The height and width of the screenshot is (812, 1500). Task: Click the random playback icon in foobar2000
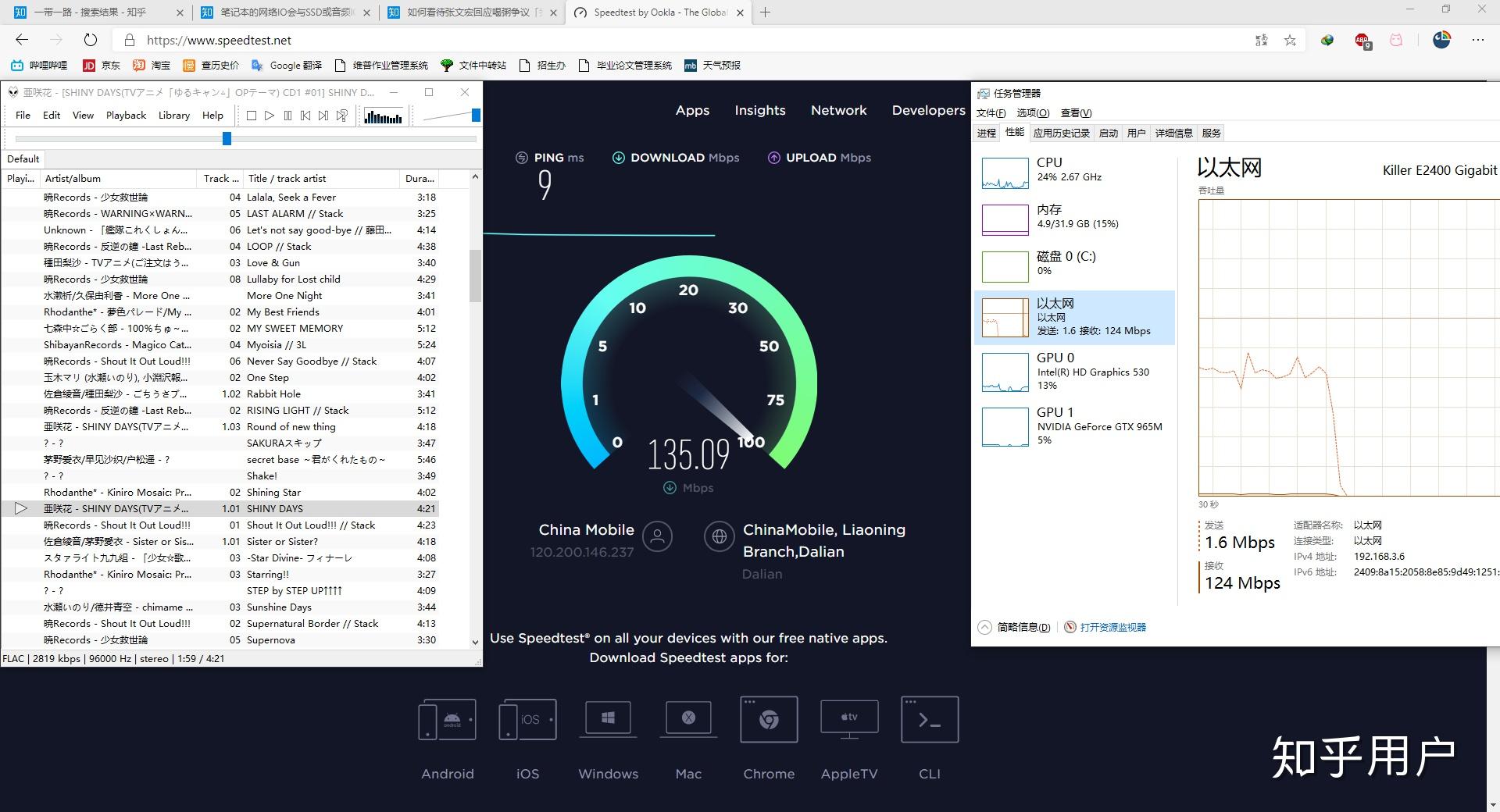point(341,116)
